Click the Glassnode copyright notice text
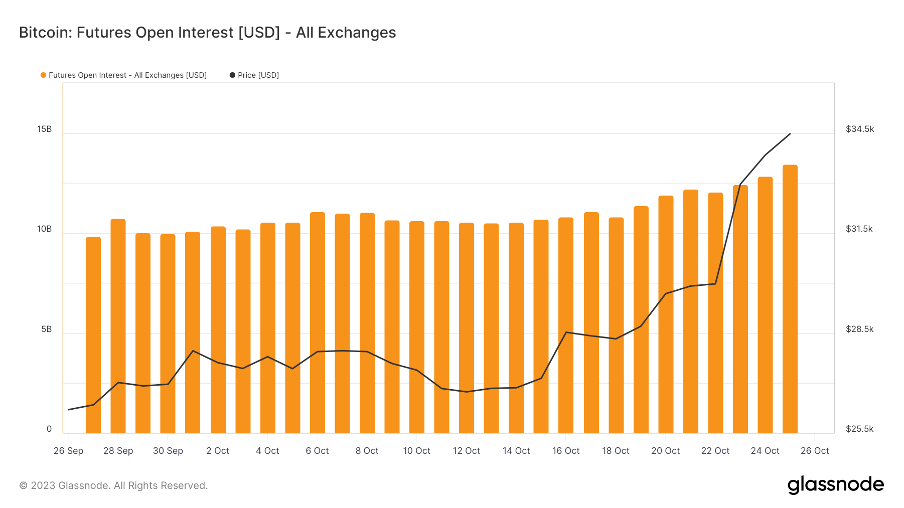This screenshot has width=904, height=508. 113,486
